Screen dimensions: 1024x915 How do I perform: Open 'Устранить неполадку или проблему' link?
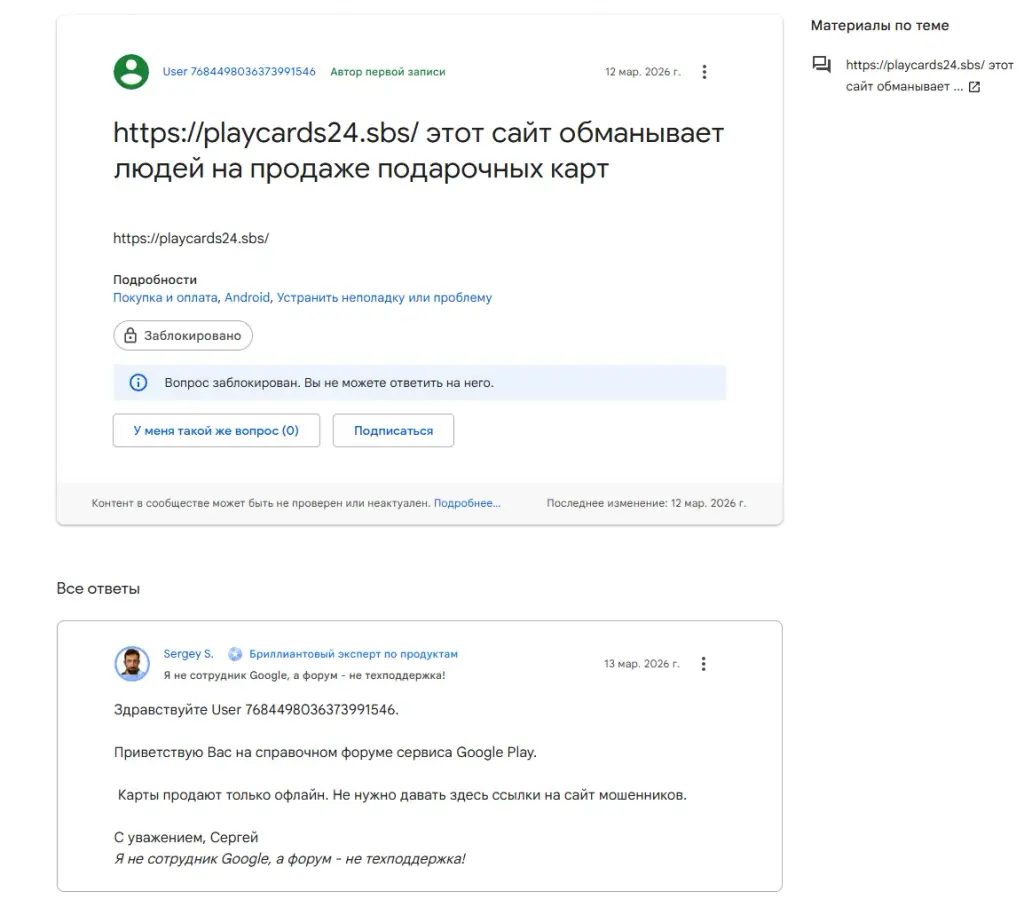[x=384, y=298]
